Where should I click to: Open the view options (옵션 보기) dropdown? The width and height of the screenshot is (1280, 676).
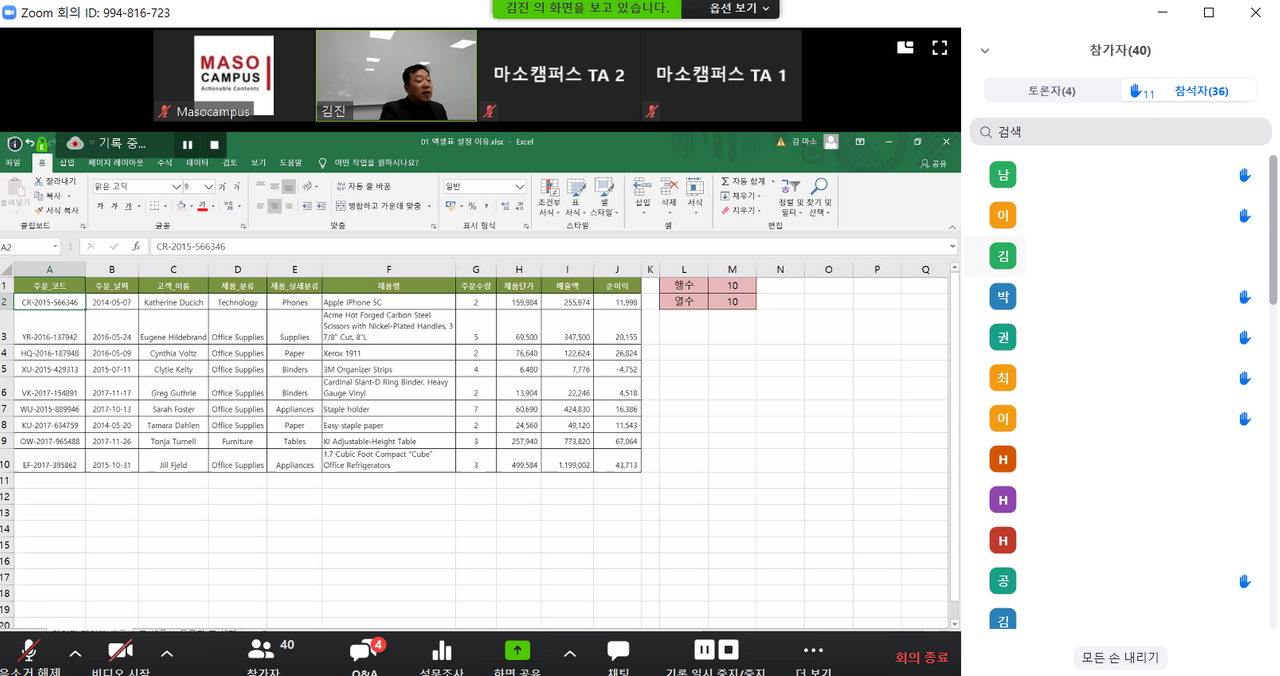[x=739, y=8]
